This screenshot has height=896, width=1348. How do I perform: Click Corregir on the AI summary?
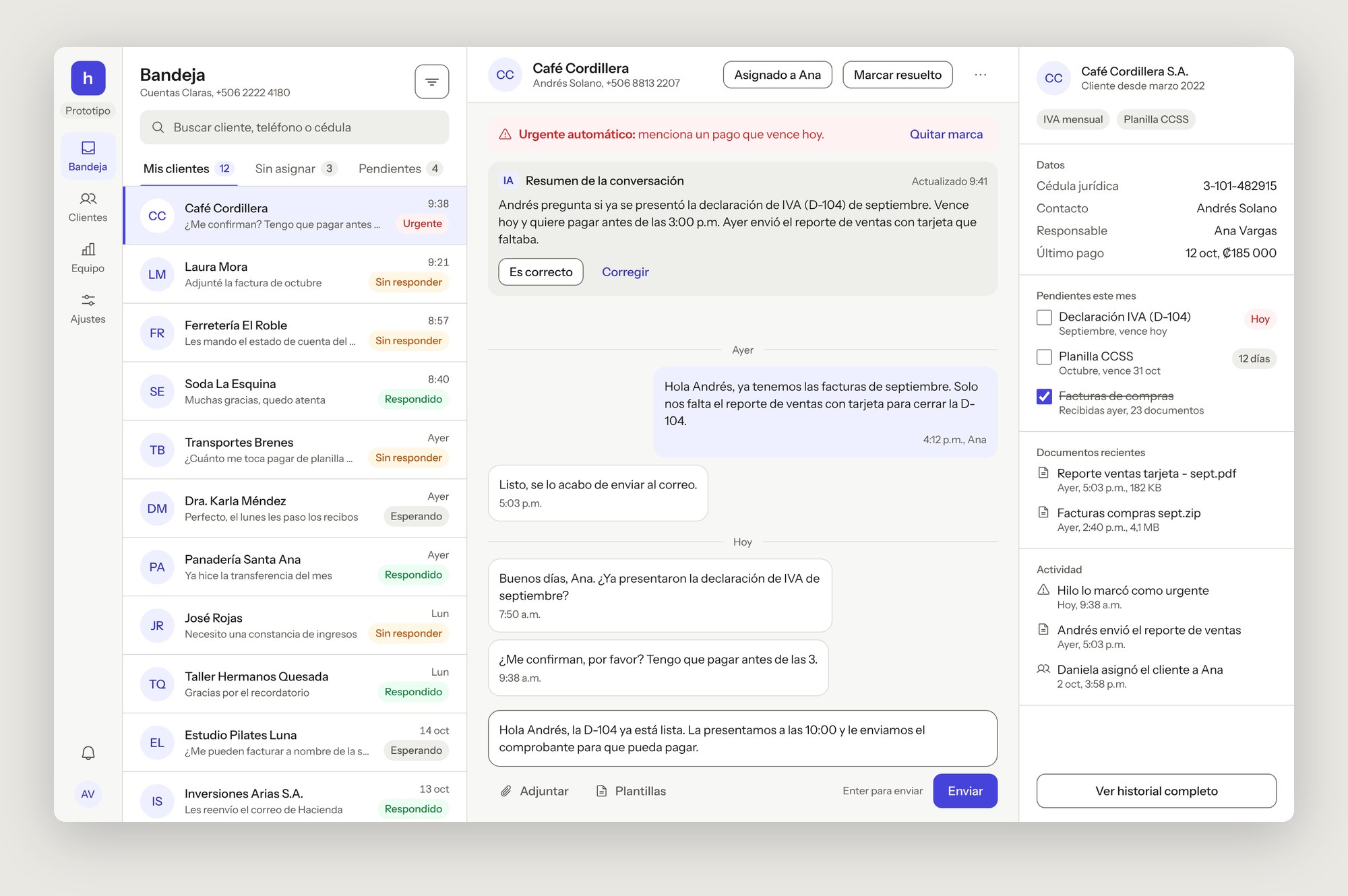pos(625,272)
